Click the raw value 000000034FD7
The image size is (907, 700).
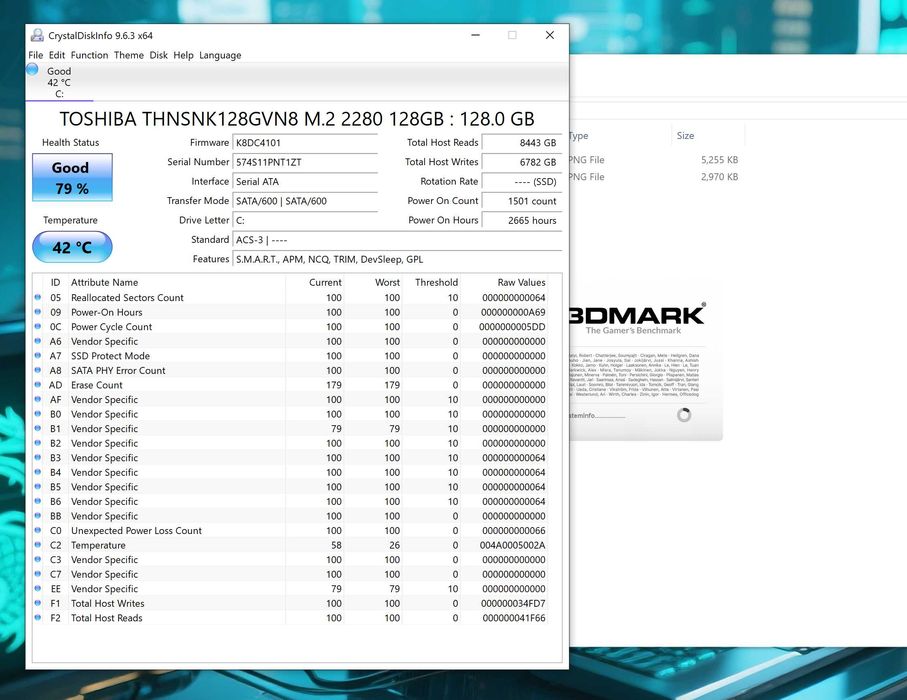click(x=513, y=603)
